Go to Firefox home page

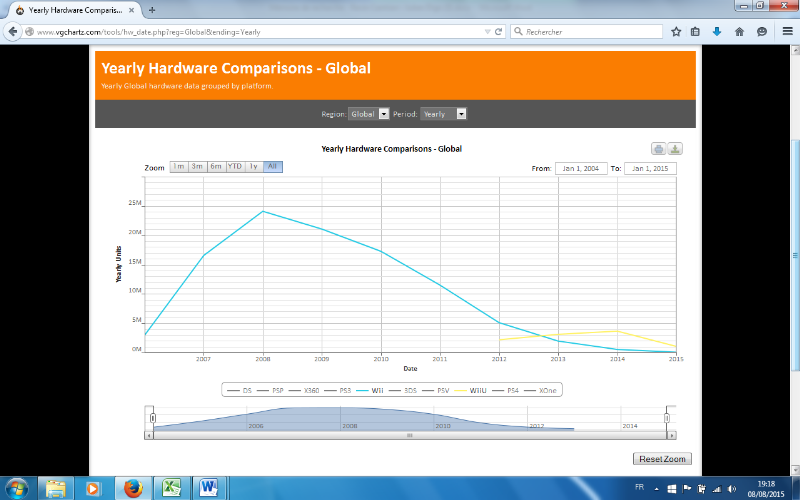click(739, 32)
